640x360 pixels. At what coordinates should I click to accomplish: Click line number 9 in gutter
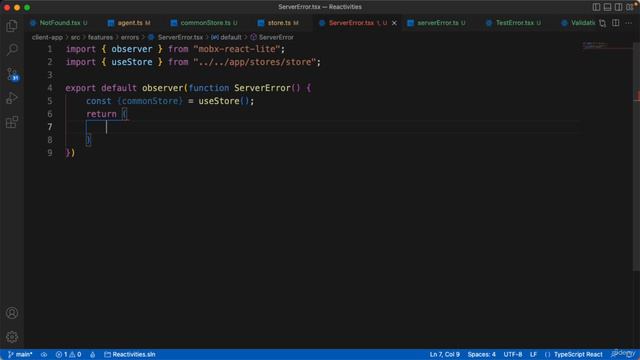tap(50, 153)
